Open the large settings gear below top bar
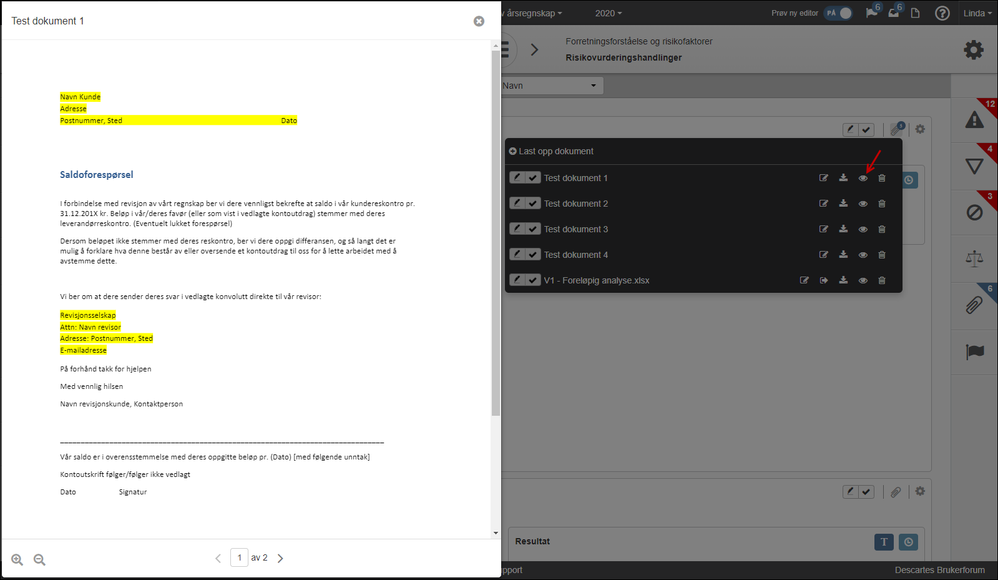This screenshot has height=580, width=998. click(x=973, y=50)
